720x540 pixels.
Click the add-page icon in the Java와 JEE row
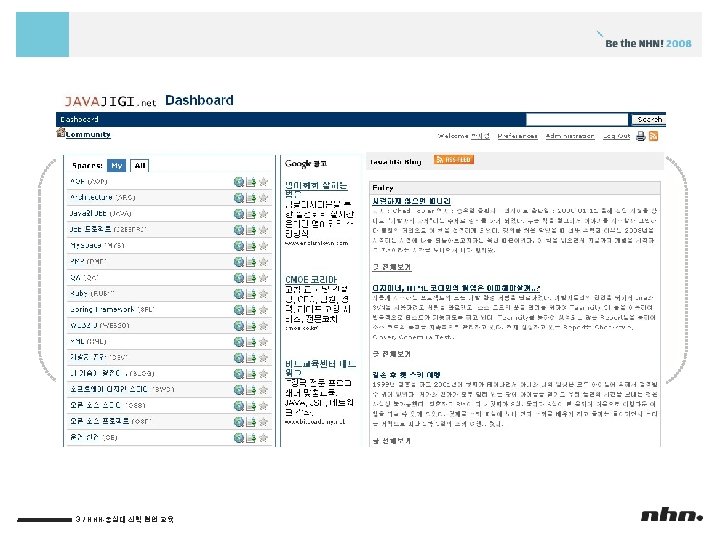[251, 214]
